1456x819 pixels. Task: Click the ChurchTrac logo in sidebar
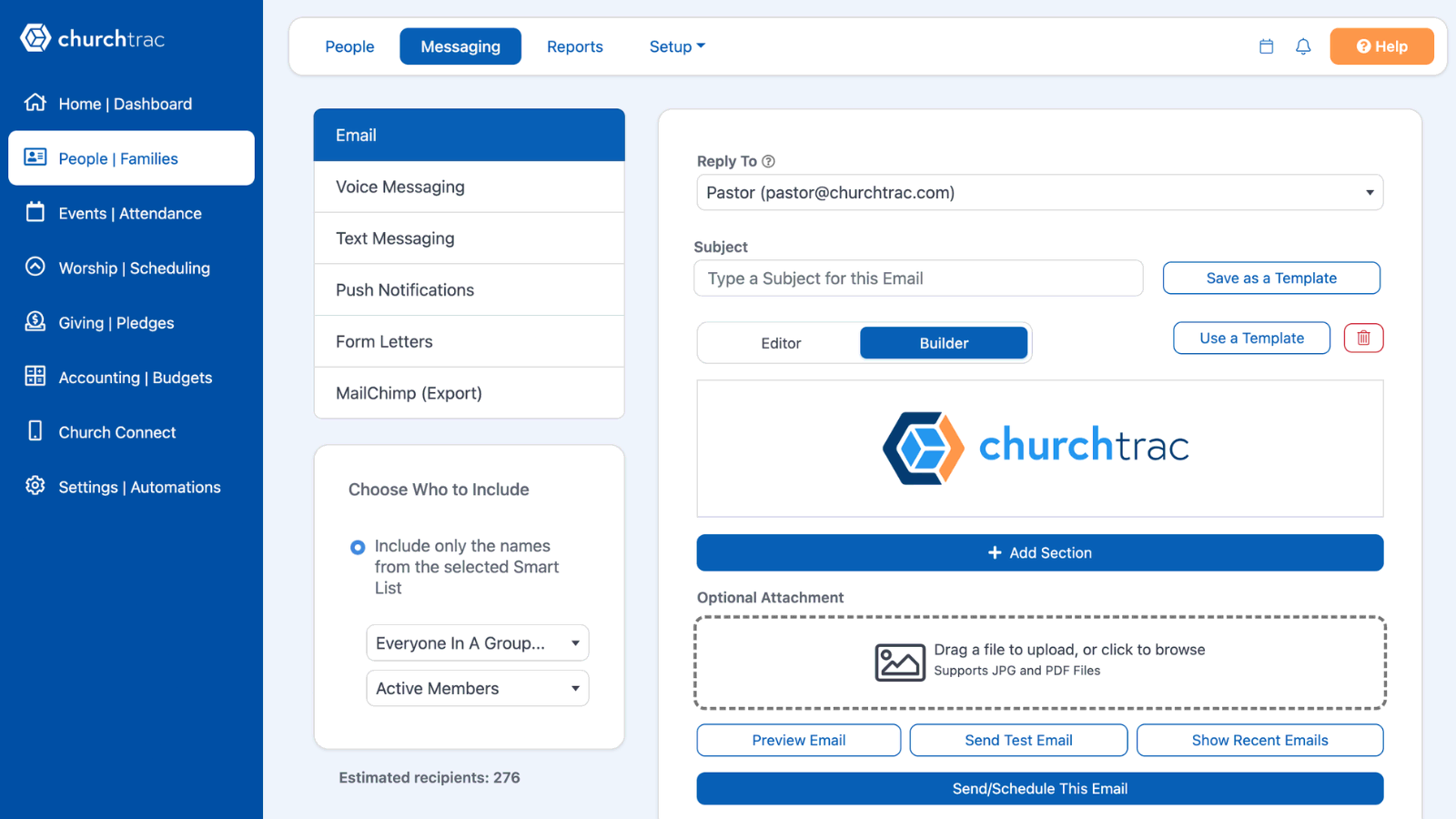click(92, 38)
